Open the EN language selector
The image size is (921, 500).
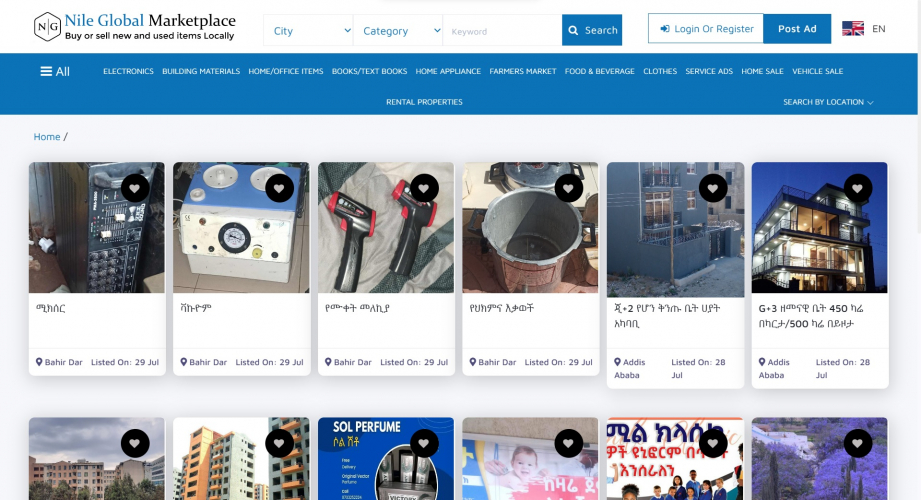pyautogui.click(x=879, y=29)
